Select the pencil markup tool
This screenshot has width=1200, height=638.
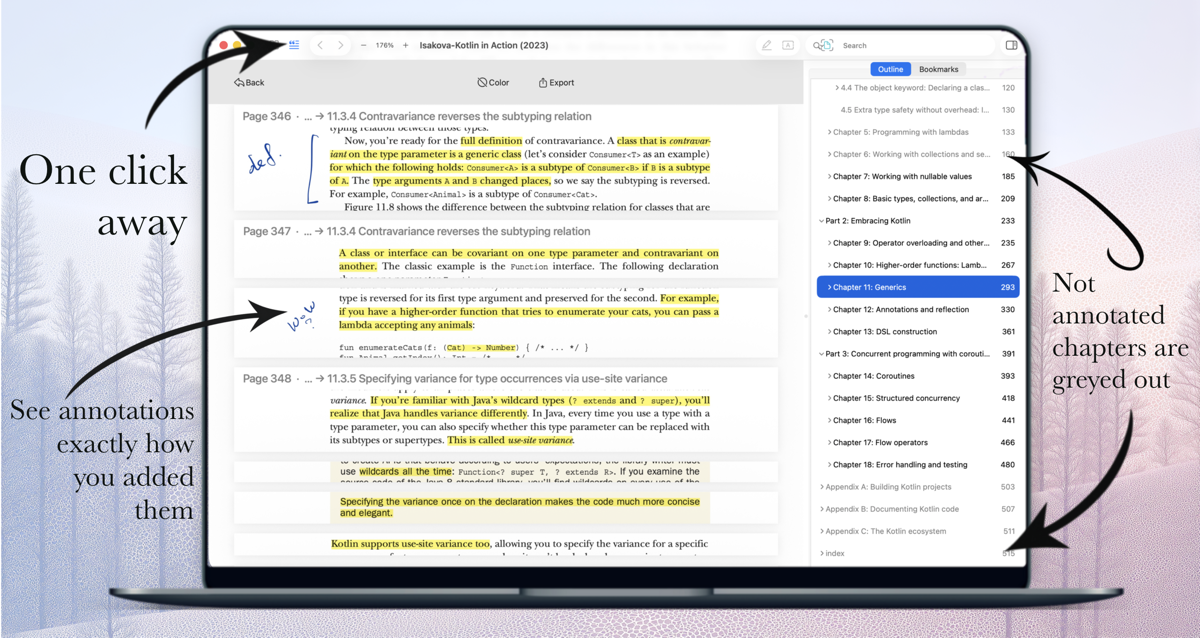click(x=766, y=45)
